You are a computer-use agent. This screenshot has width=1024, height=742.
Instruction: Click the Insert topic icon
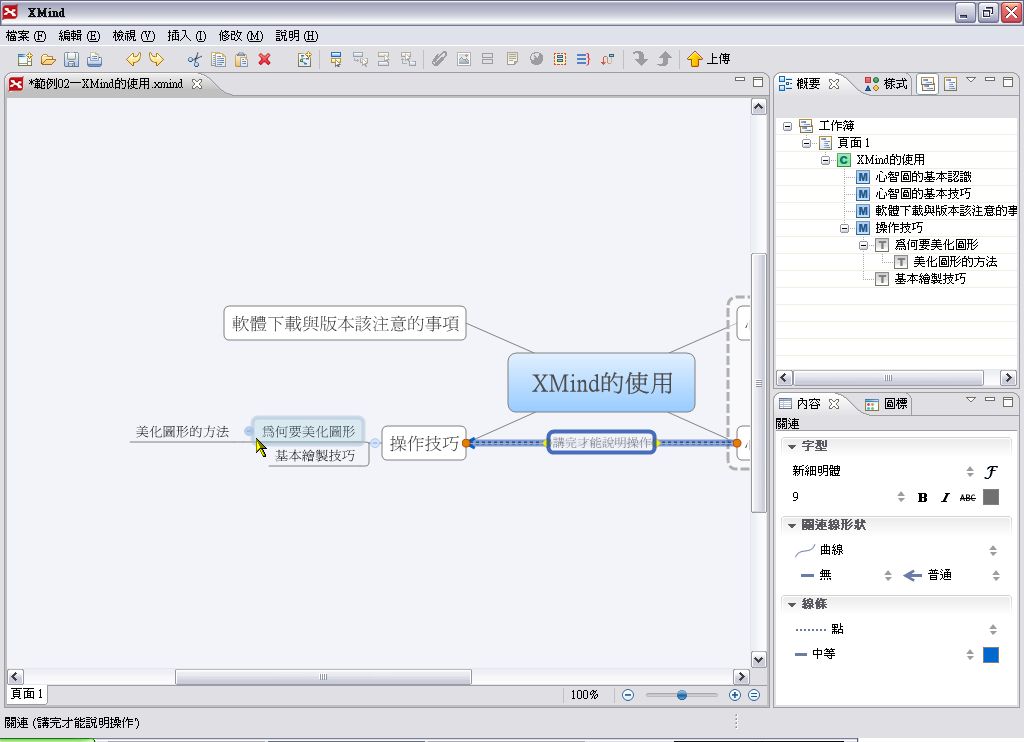[336, 59]
